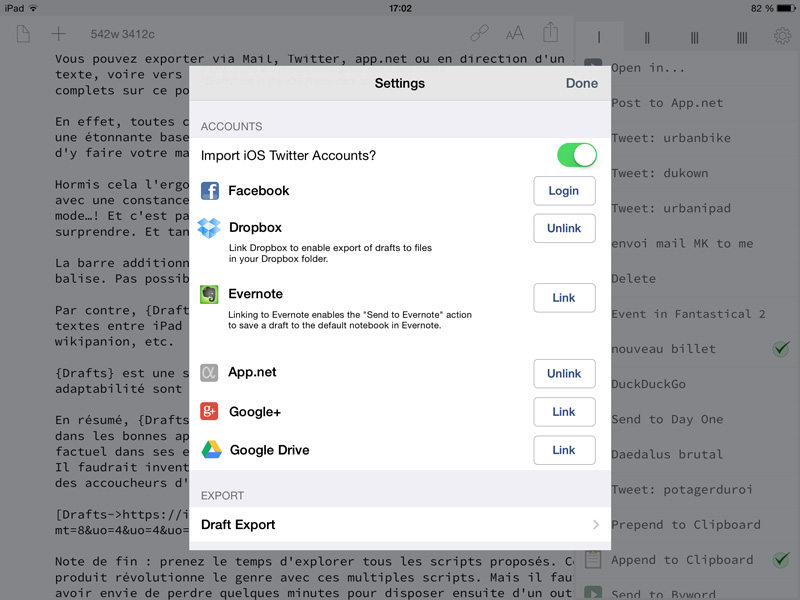Click the Google Drive triangle icon
Image resolution: width=800 pixels, height=600 pixels.
coord(211,449)
